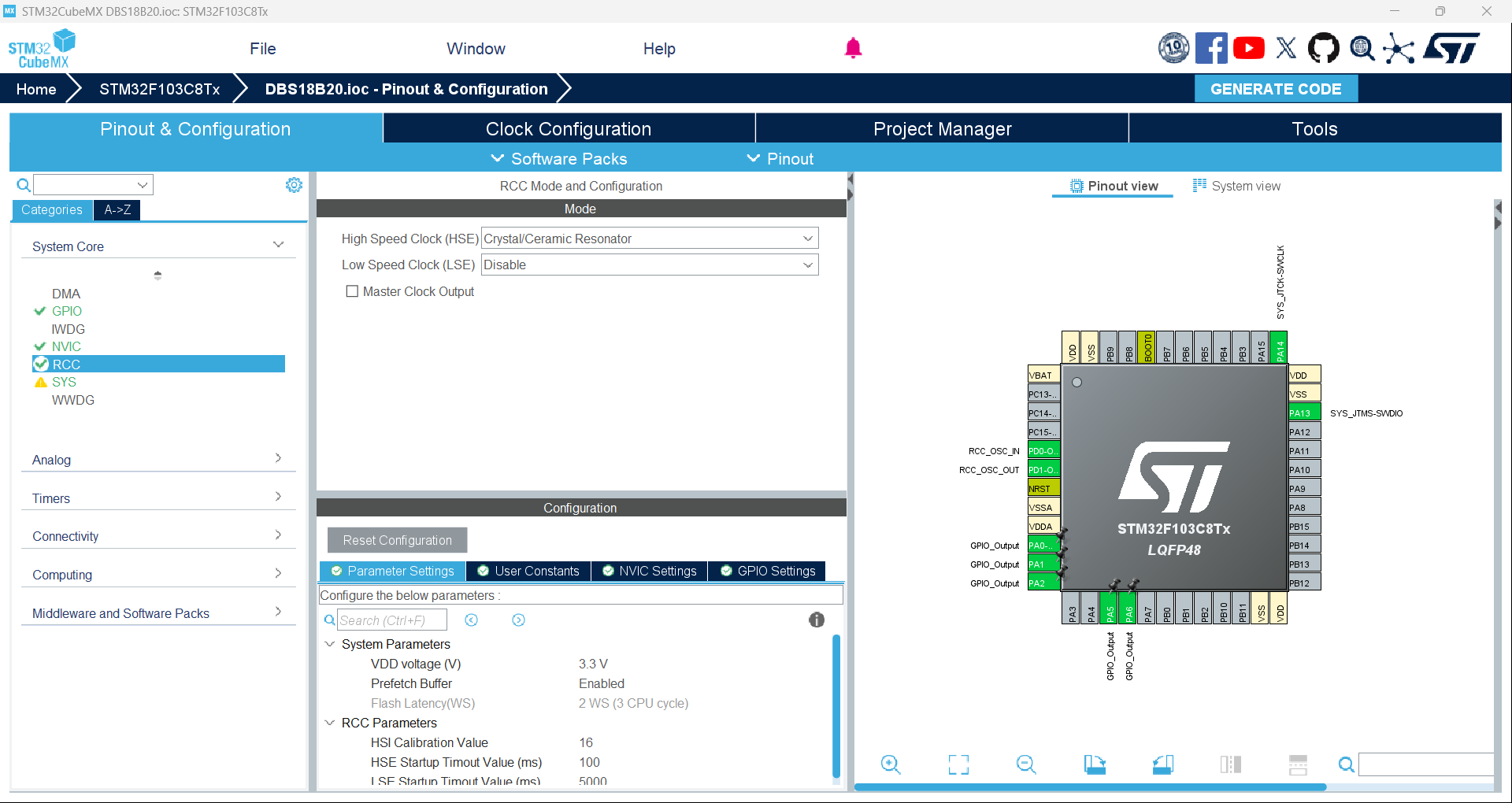Screen dimensions: 1512x803
Task: Switch to A->Z peripheral listing
Action: [x=117, y=210]
